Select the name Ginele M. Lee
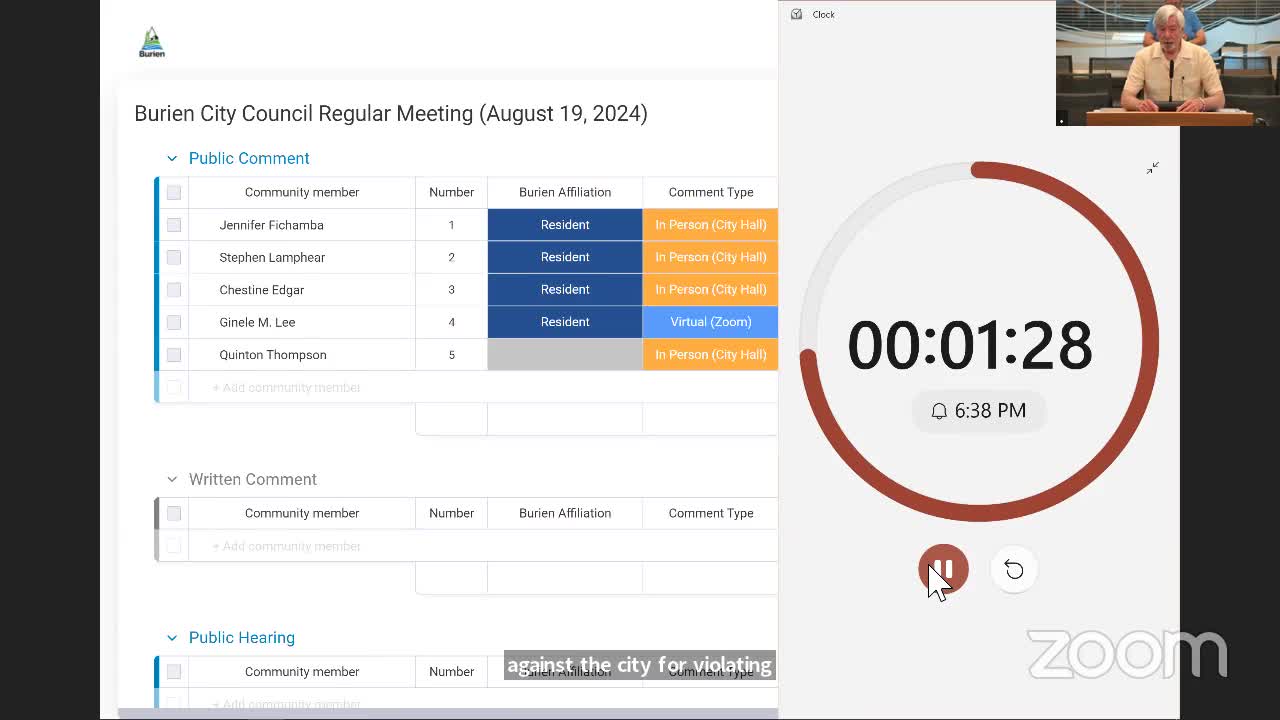This screenshot has height=720, width=1280. click(x=257, y=322)
